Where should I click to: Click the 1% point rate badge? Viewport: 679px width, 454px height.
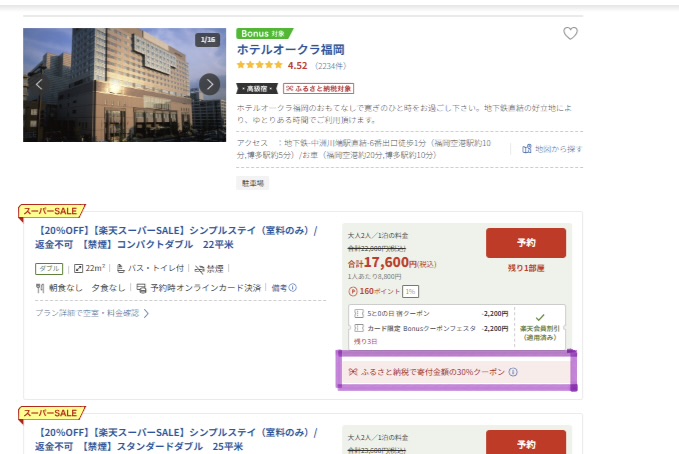coord(410,291)
